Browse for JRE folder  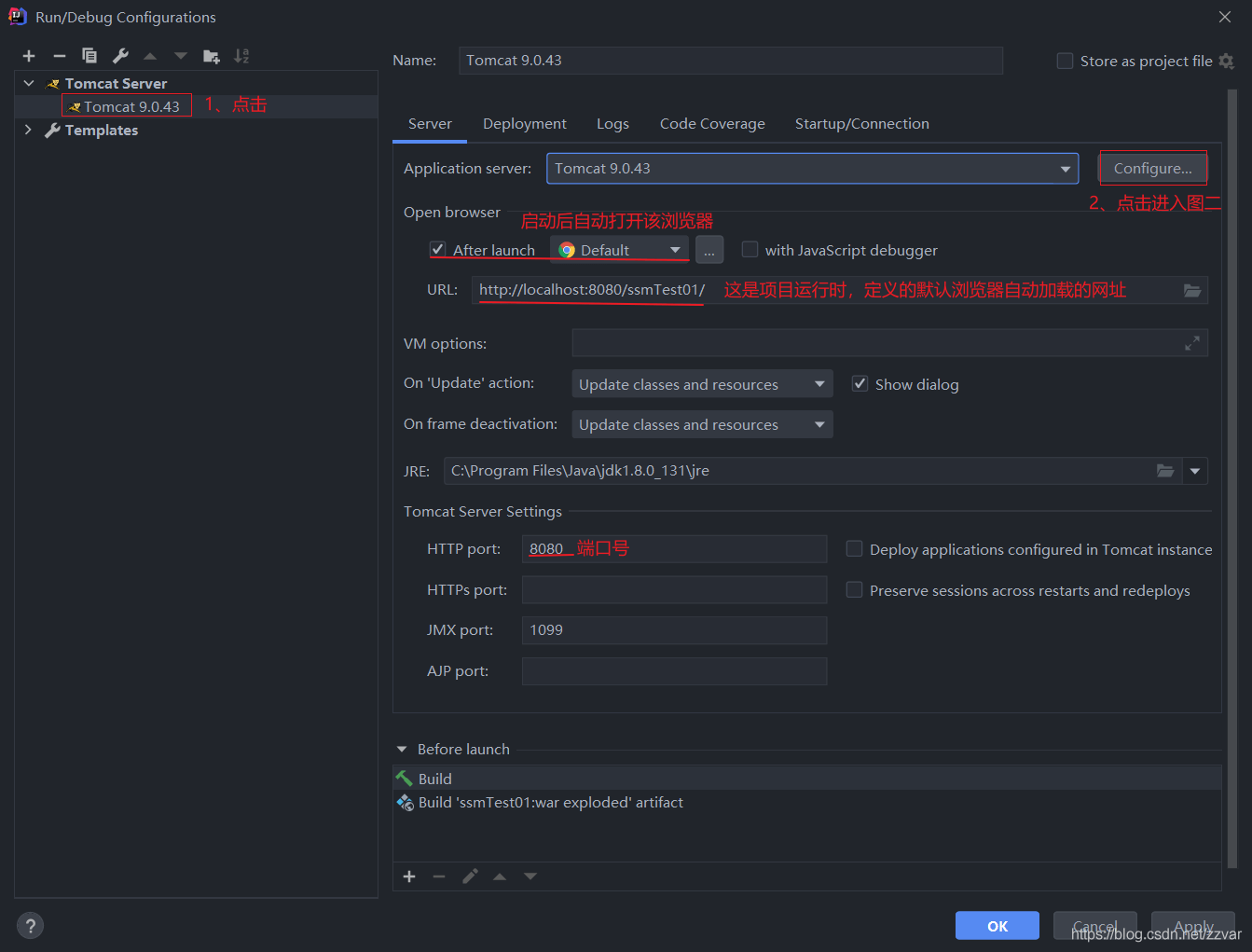tap(1165, 471)
